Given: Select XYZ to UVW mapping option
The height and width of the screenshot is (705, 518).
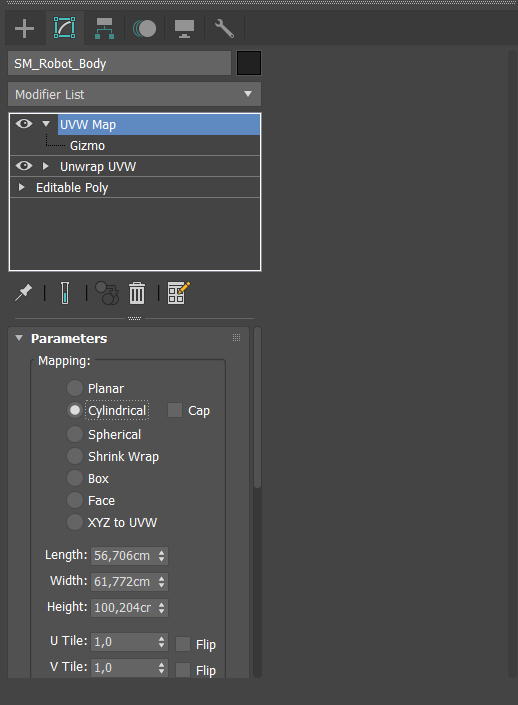Looking at the screenshot, I should (x=75, y=522).
